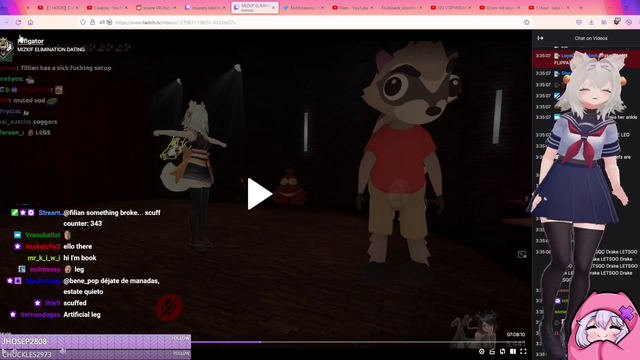
Task: Open the streamer channel name link
Action: (x=31, y=41)
